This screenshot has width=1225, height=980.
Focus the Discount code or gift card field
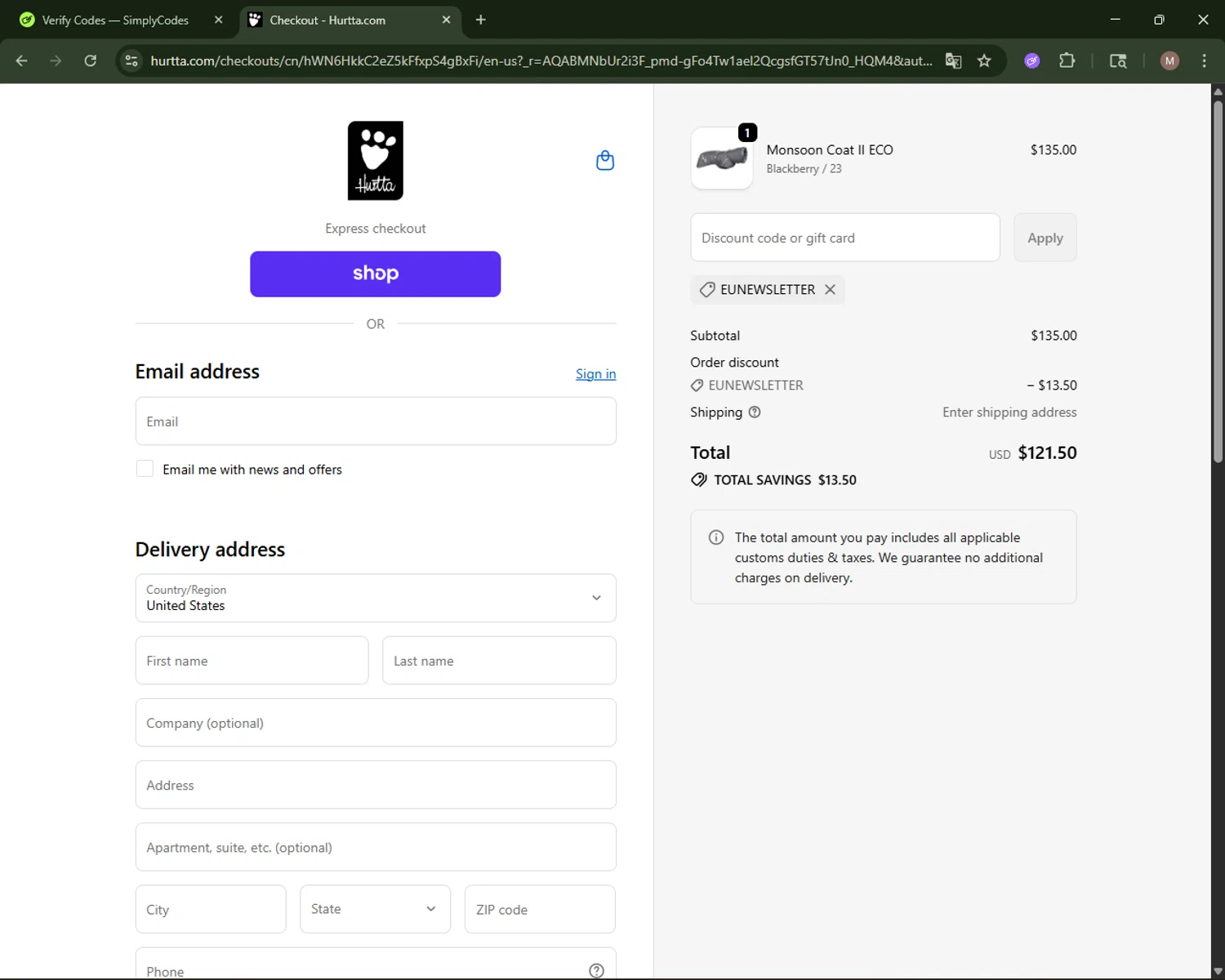845,238
